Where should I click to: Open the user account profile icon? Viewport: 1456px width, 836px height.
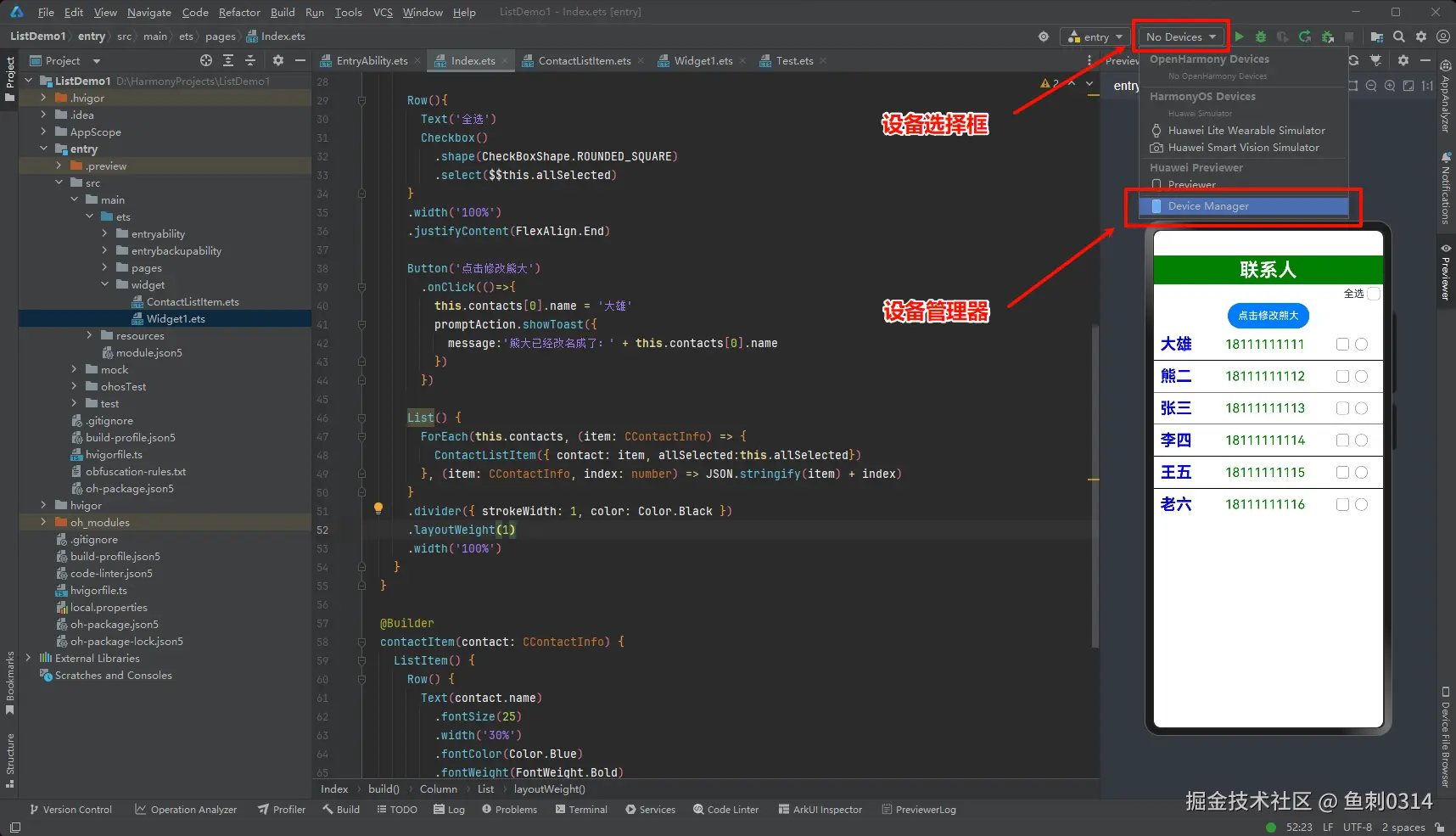coord(1442,36)
